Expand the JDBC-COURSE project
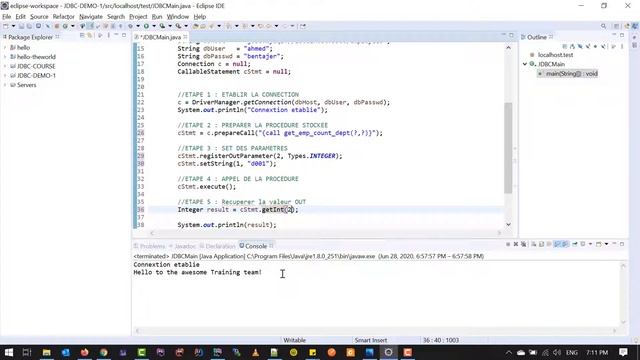 [5, 66]
